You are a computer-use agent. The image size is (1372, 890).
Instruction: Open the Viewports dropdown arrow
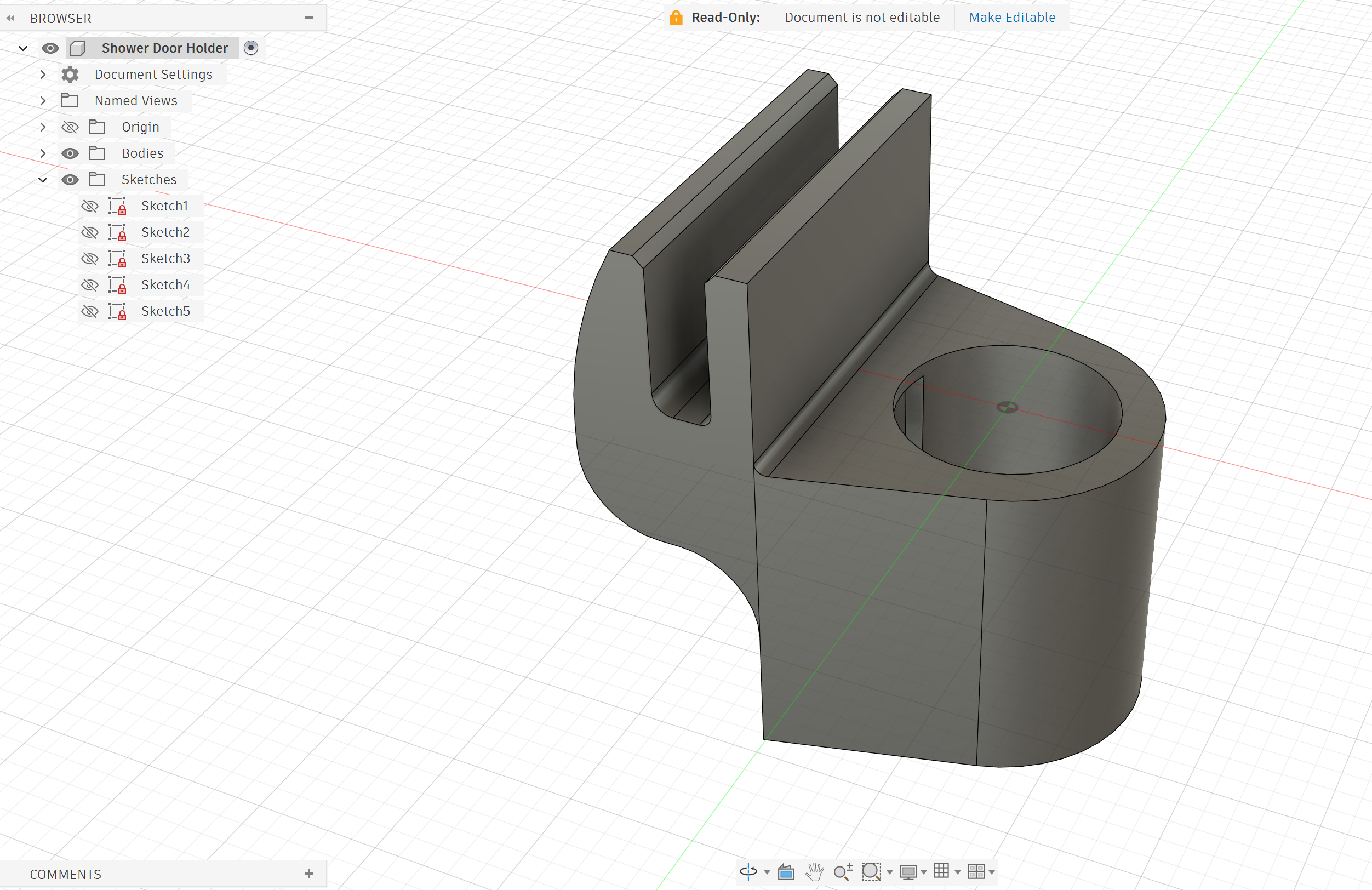tap(992, 872)
